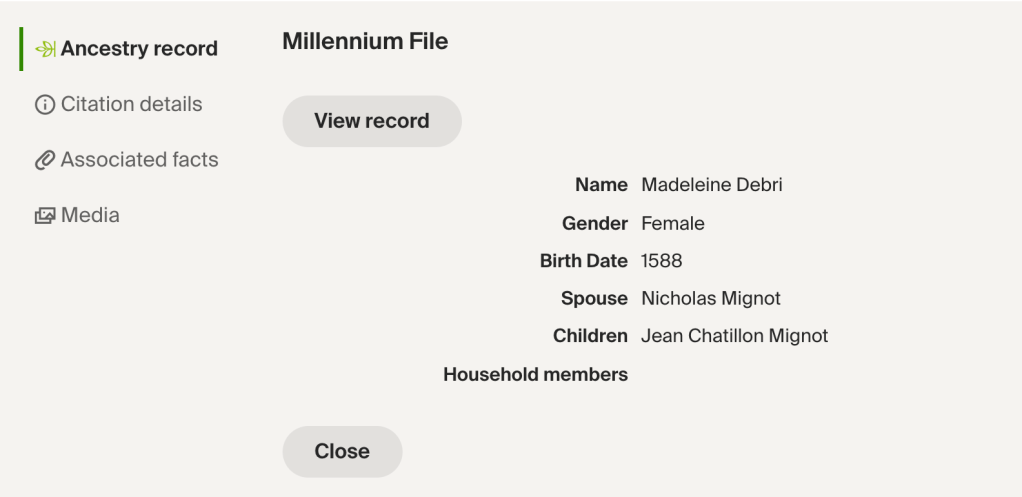Click the Media image icon
The width and height of the screenshot is (1022, 497).
[x=45, y=216]
